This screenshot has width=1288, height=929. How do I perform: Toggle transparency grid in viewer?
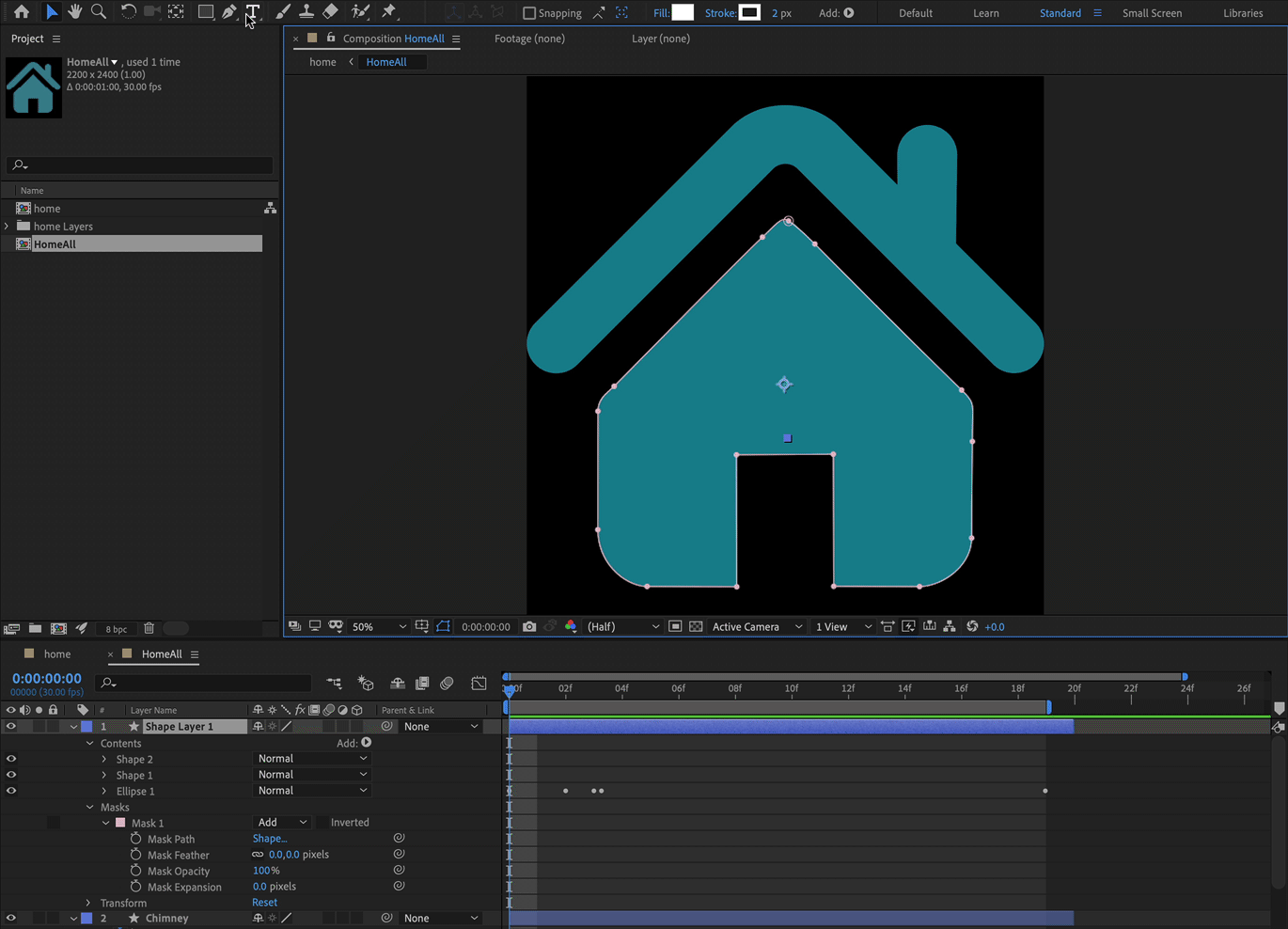(x=696, y=626)
